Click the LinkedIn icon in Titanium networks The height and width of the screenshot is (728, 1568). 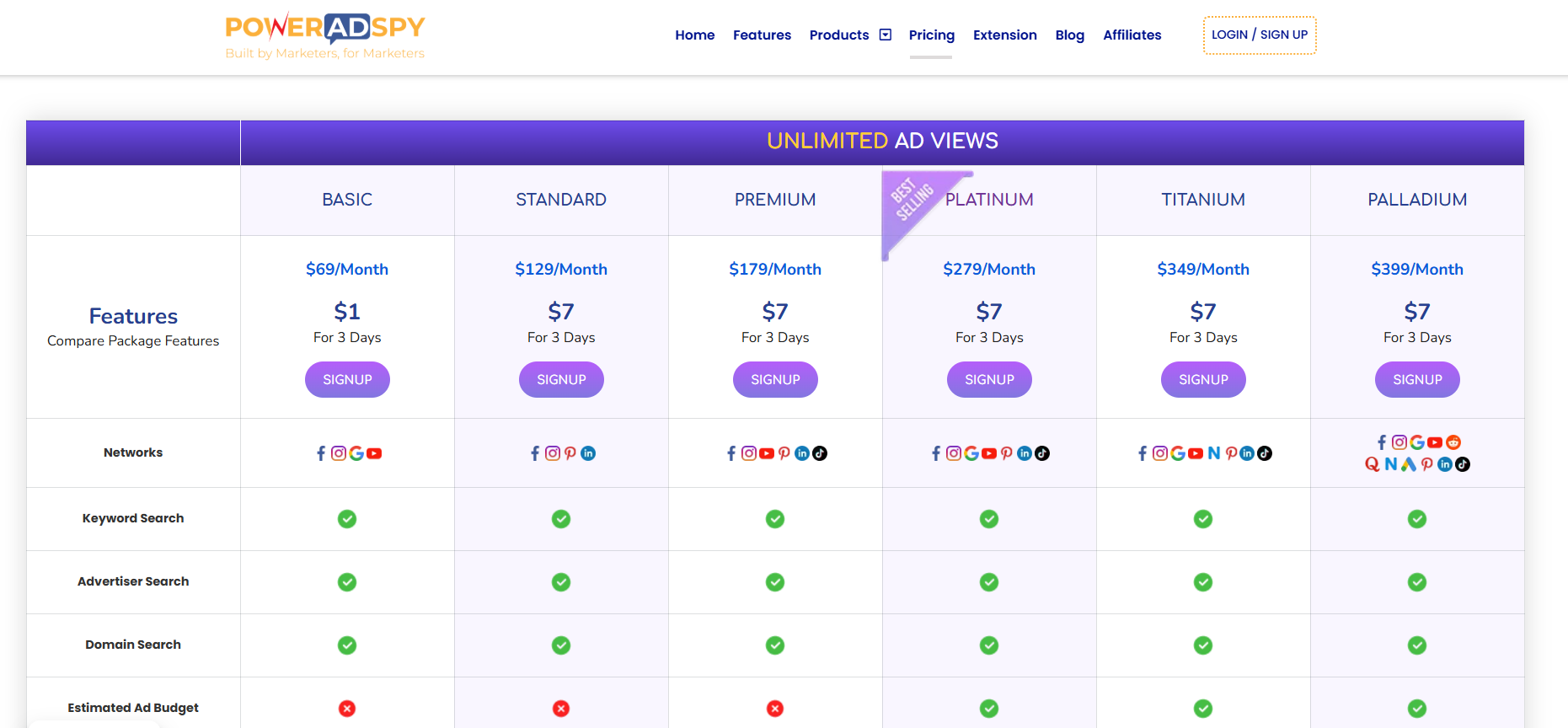point(1247,453)
